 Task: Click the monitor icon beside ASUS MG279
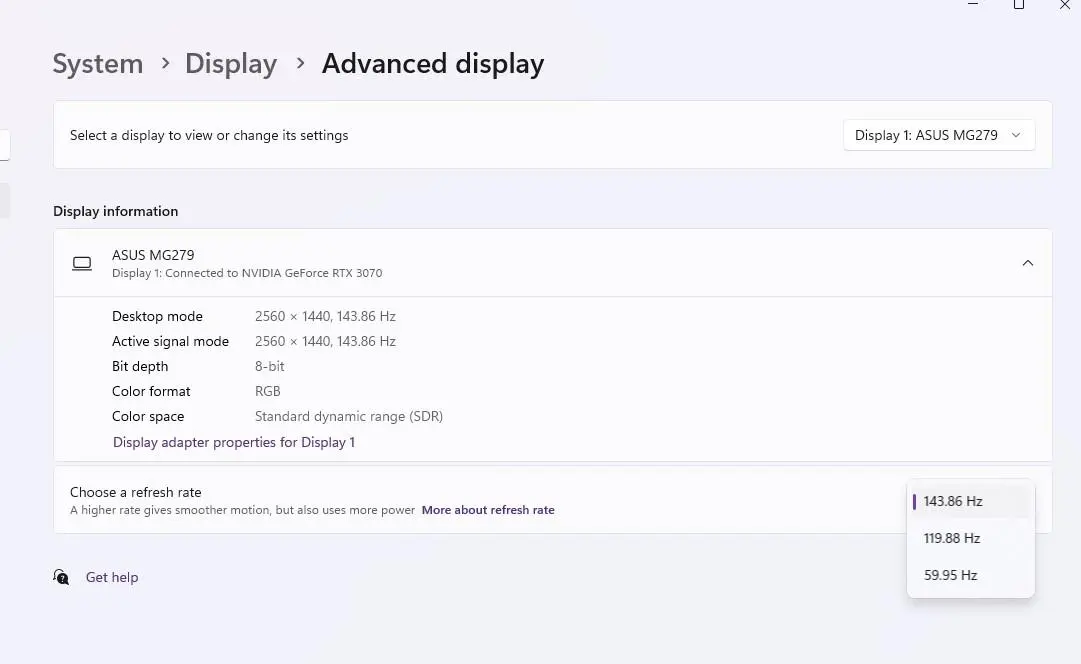[x=82, y=263]
